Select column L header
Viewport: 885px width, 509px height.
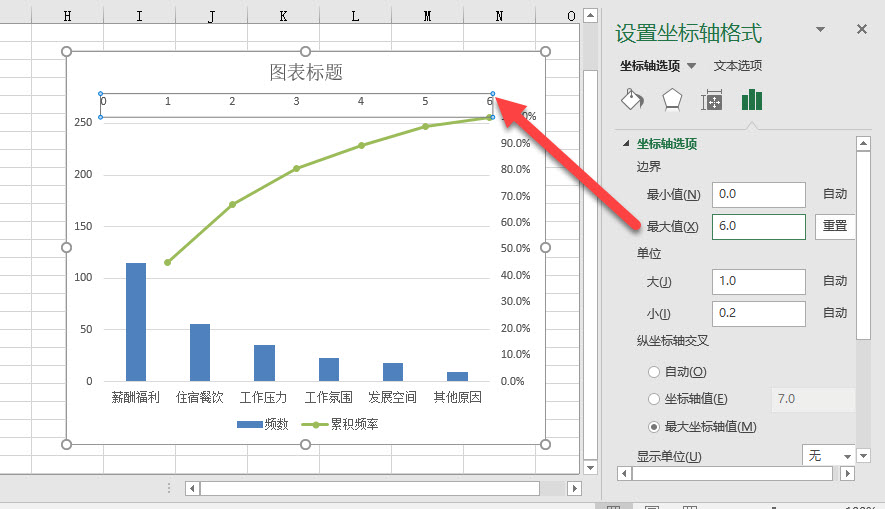pos(355,16)
